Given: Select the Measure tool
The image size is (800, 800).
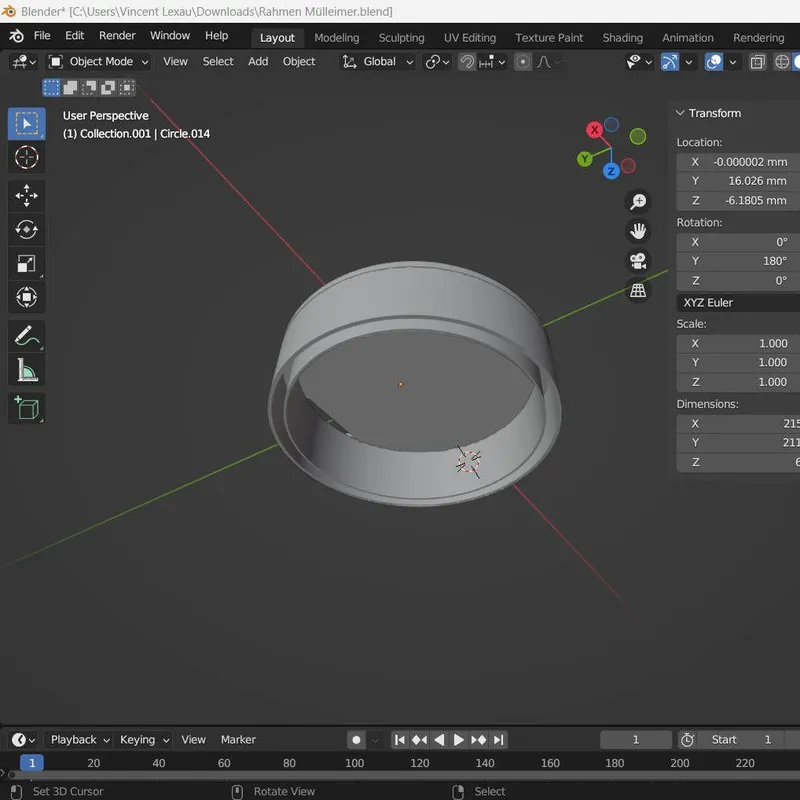Looking at the screenshot, I should [x=26, y=371].
